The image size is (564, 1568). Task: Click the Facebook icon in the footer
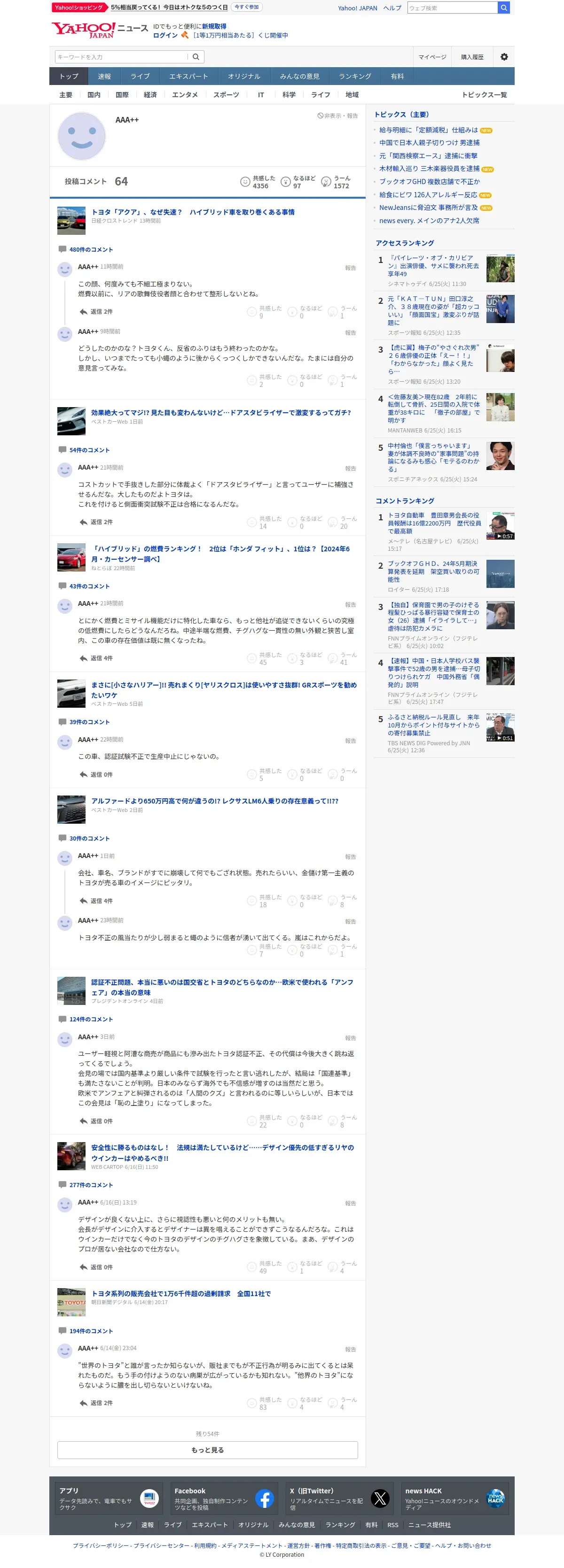click(x=264, y=1498)
